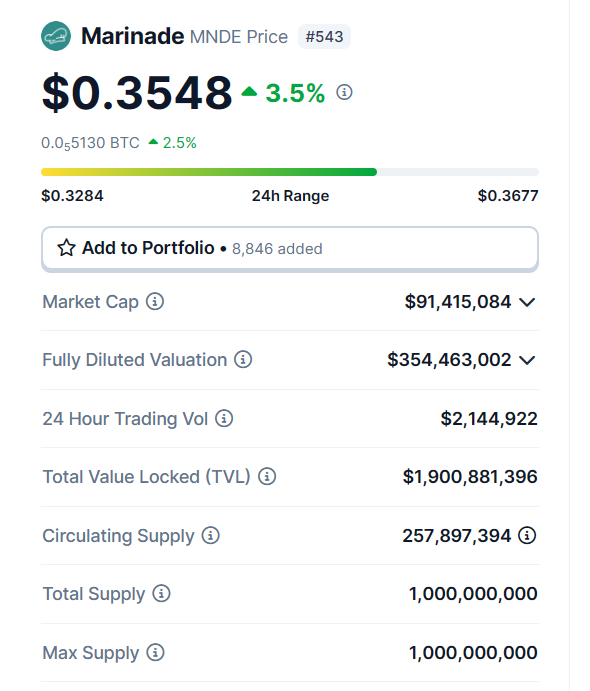Open info icon next to 3.5% change

[x=344, y=92]
